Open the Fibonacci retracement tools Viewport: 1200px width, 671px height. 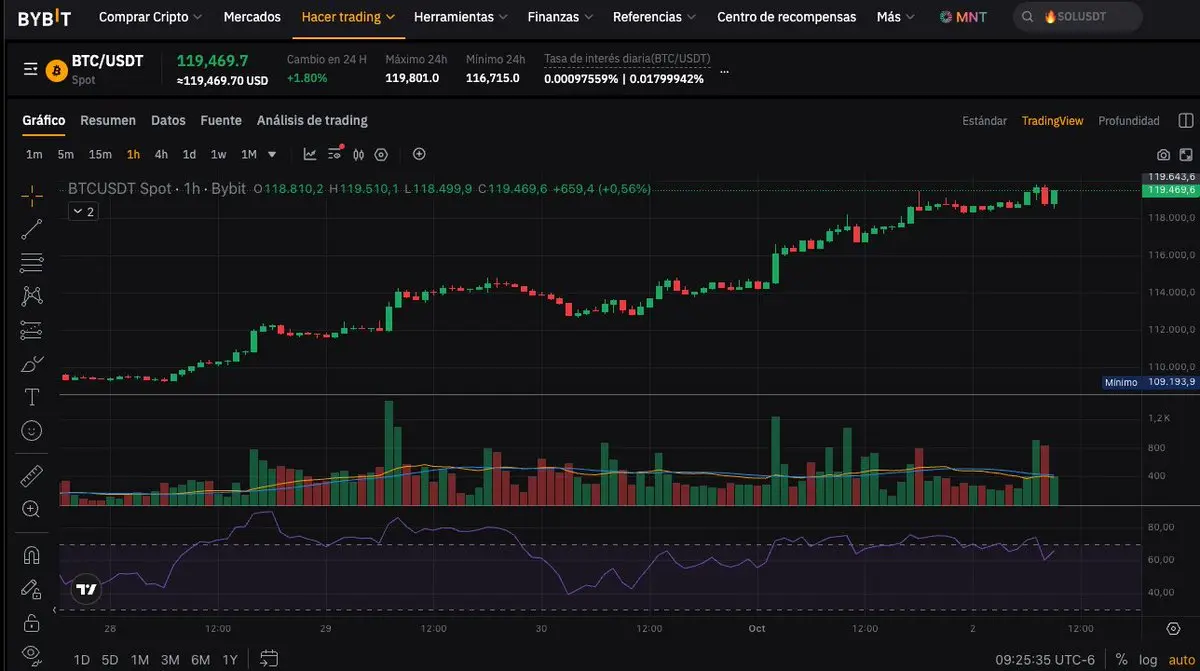[32, 262]
